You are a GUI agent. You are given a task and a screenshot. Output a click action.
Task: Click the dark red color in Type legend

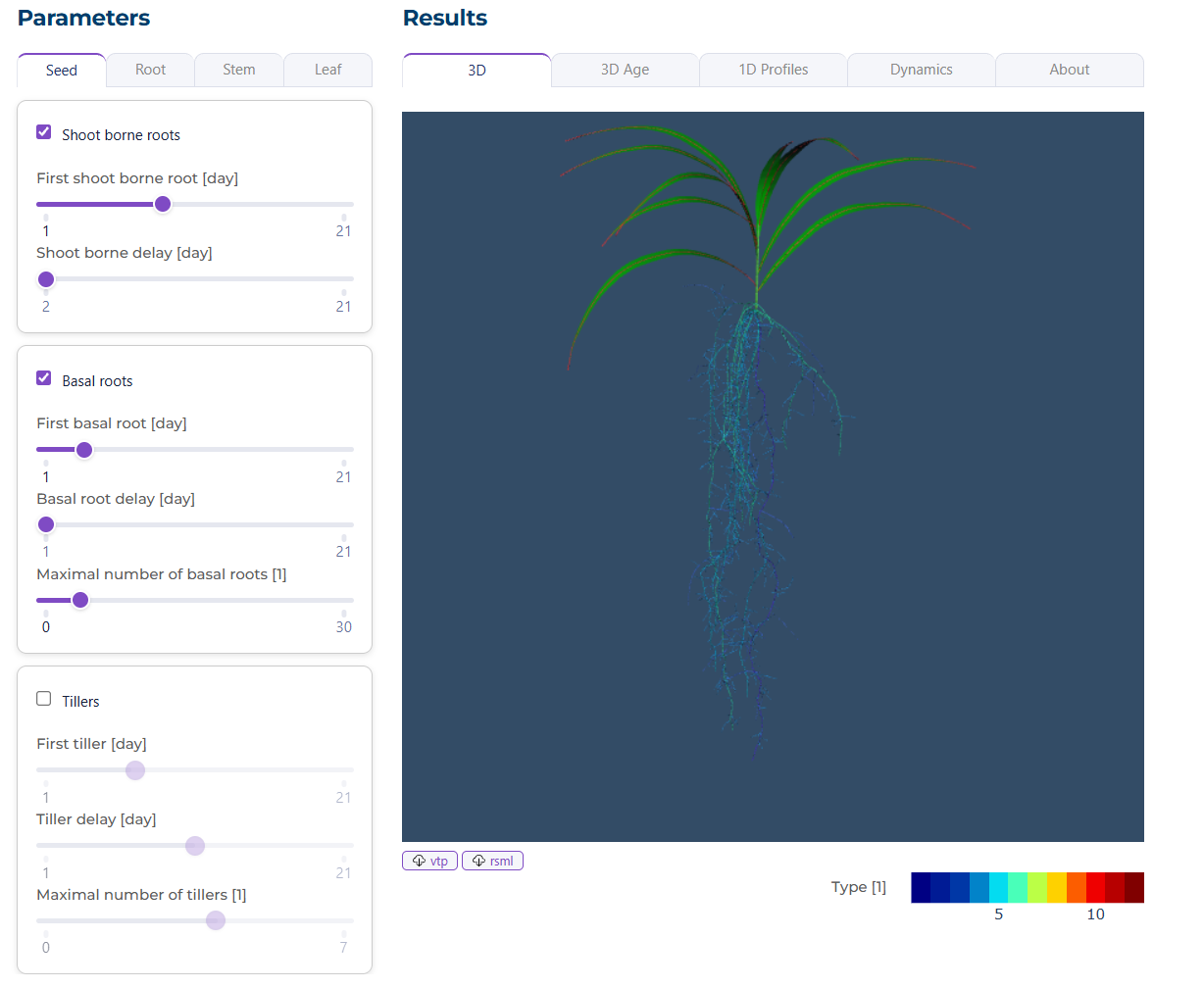[x=1134, y=887]
